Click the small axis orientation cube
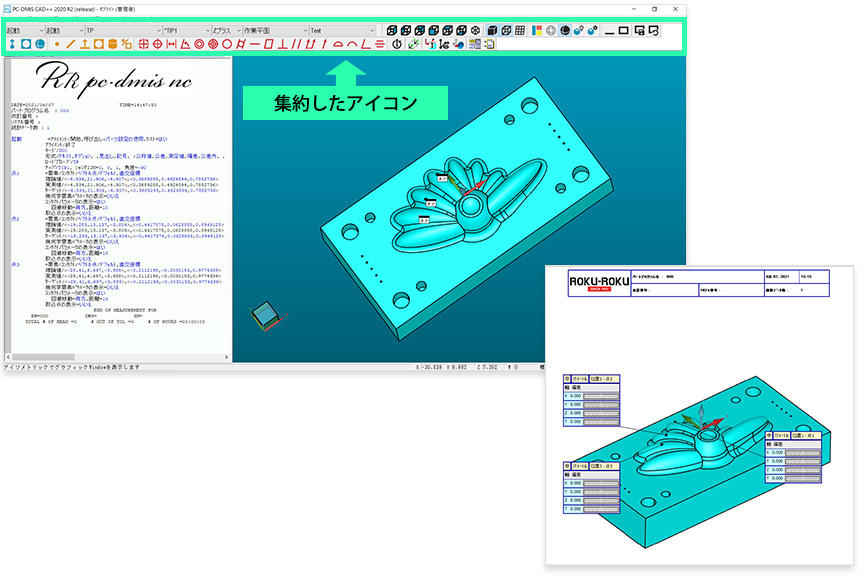Screen dimensions: 866x577 [x=266, y=315]
